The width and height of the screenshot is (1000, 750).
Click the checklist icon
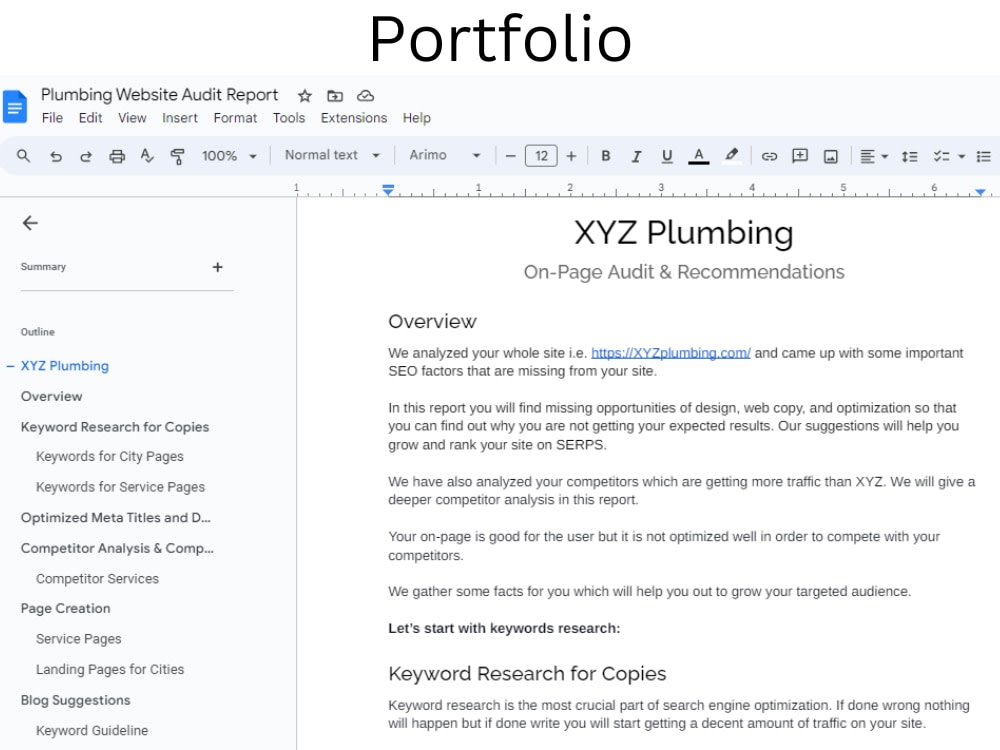pyautogui.click(x=941, y=156)
